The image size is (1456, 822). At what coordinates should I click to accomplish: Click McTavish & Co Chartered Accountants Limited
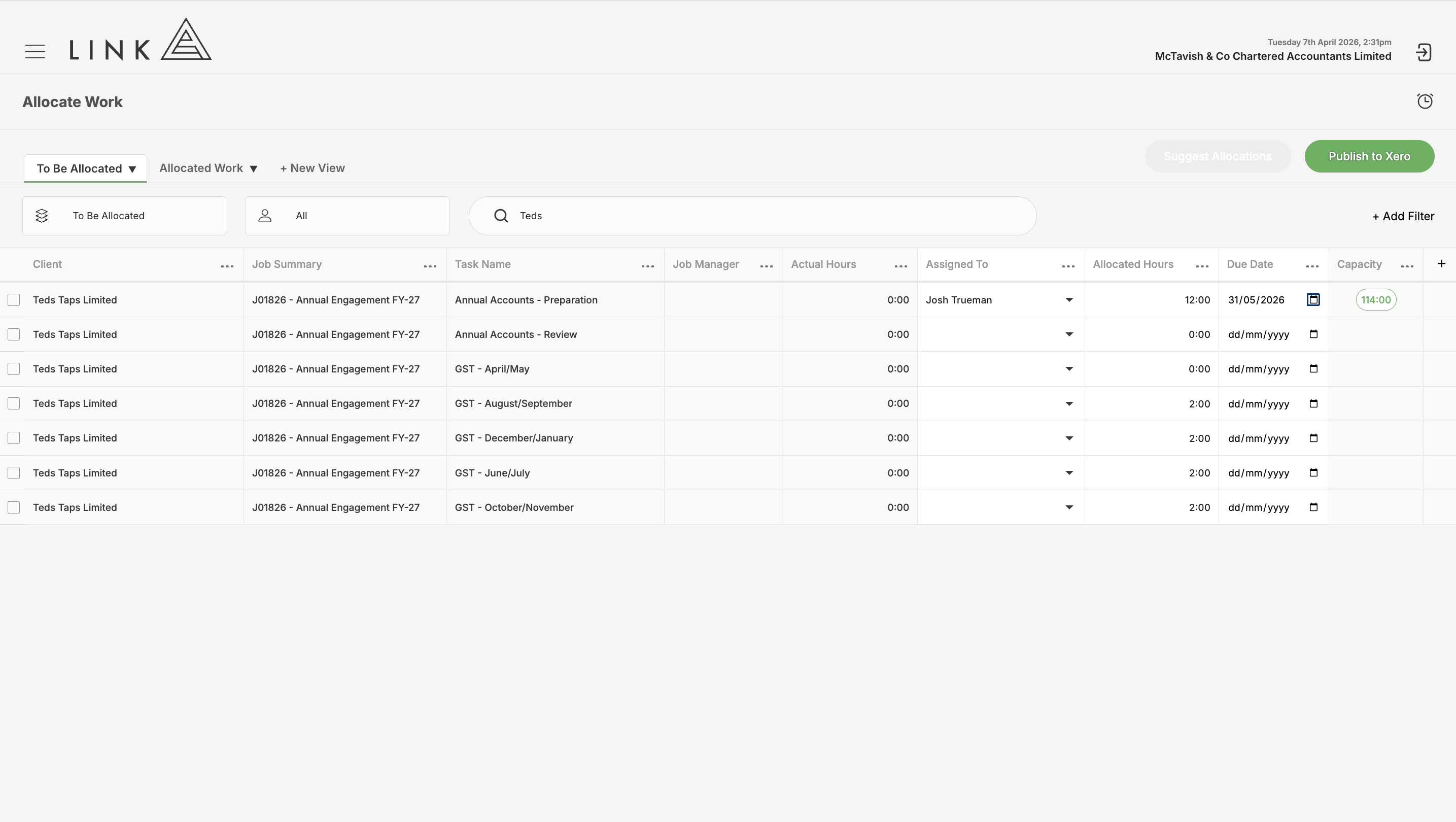(x=1273, y=56)
